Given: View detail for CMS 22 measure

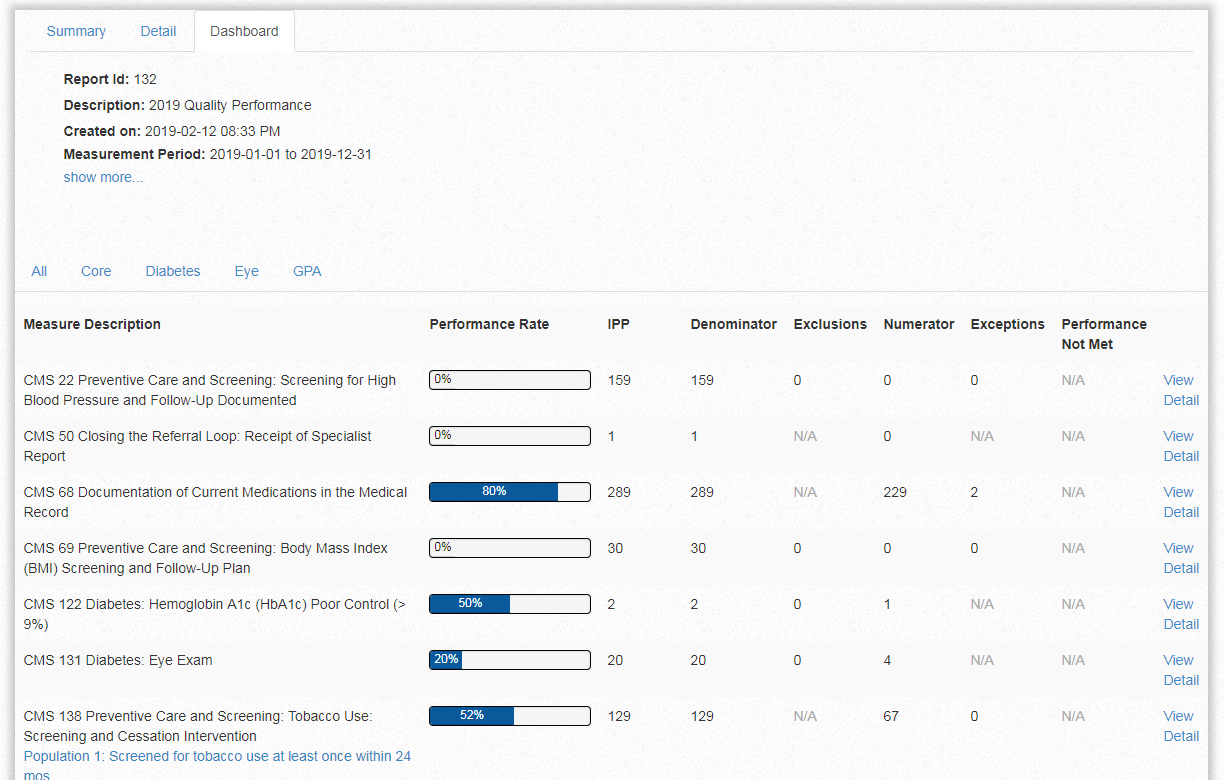Looking at the screenshot, I should (1180, 390).
